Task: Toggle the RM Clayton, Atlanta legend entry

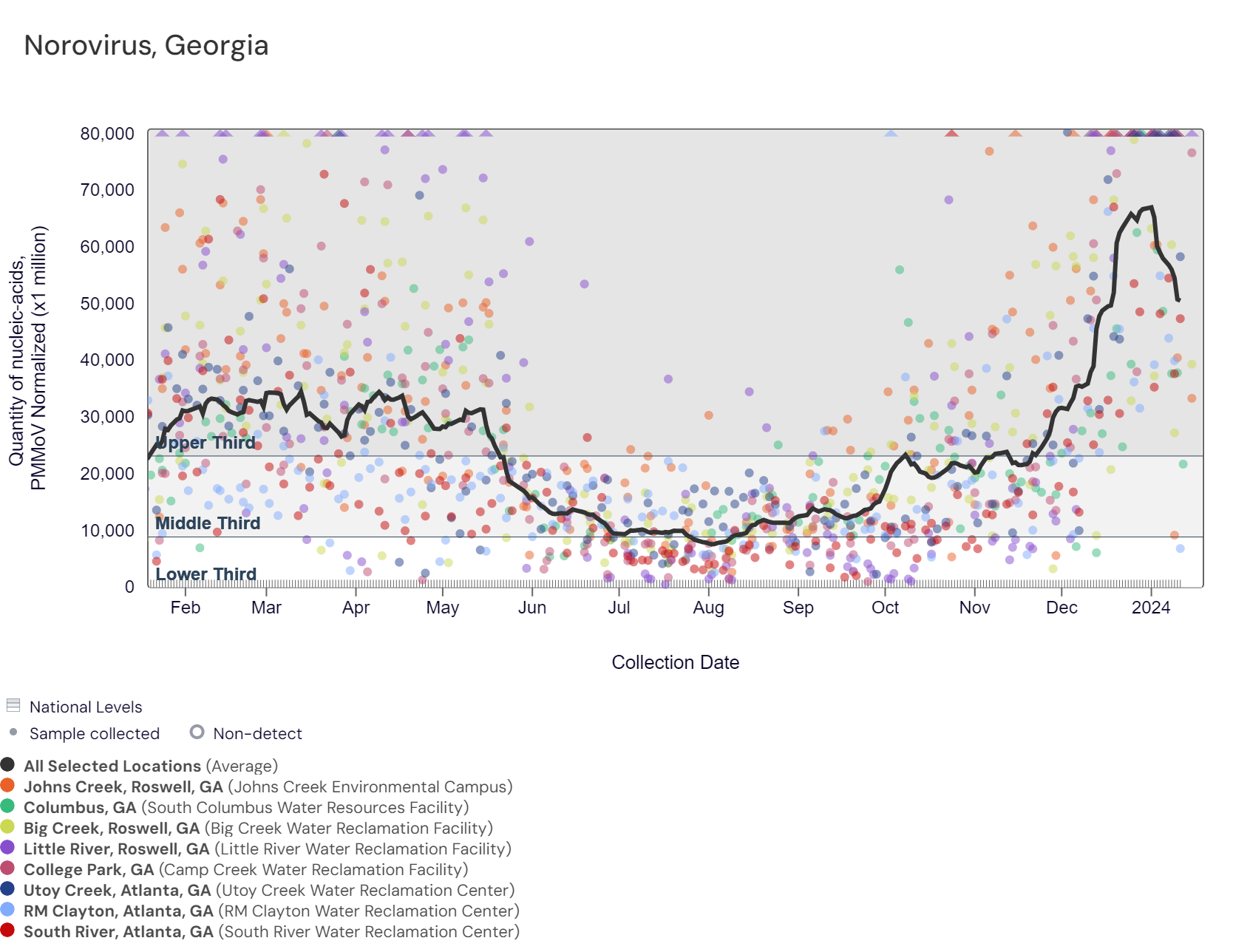Action: 271,911
